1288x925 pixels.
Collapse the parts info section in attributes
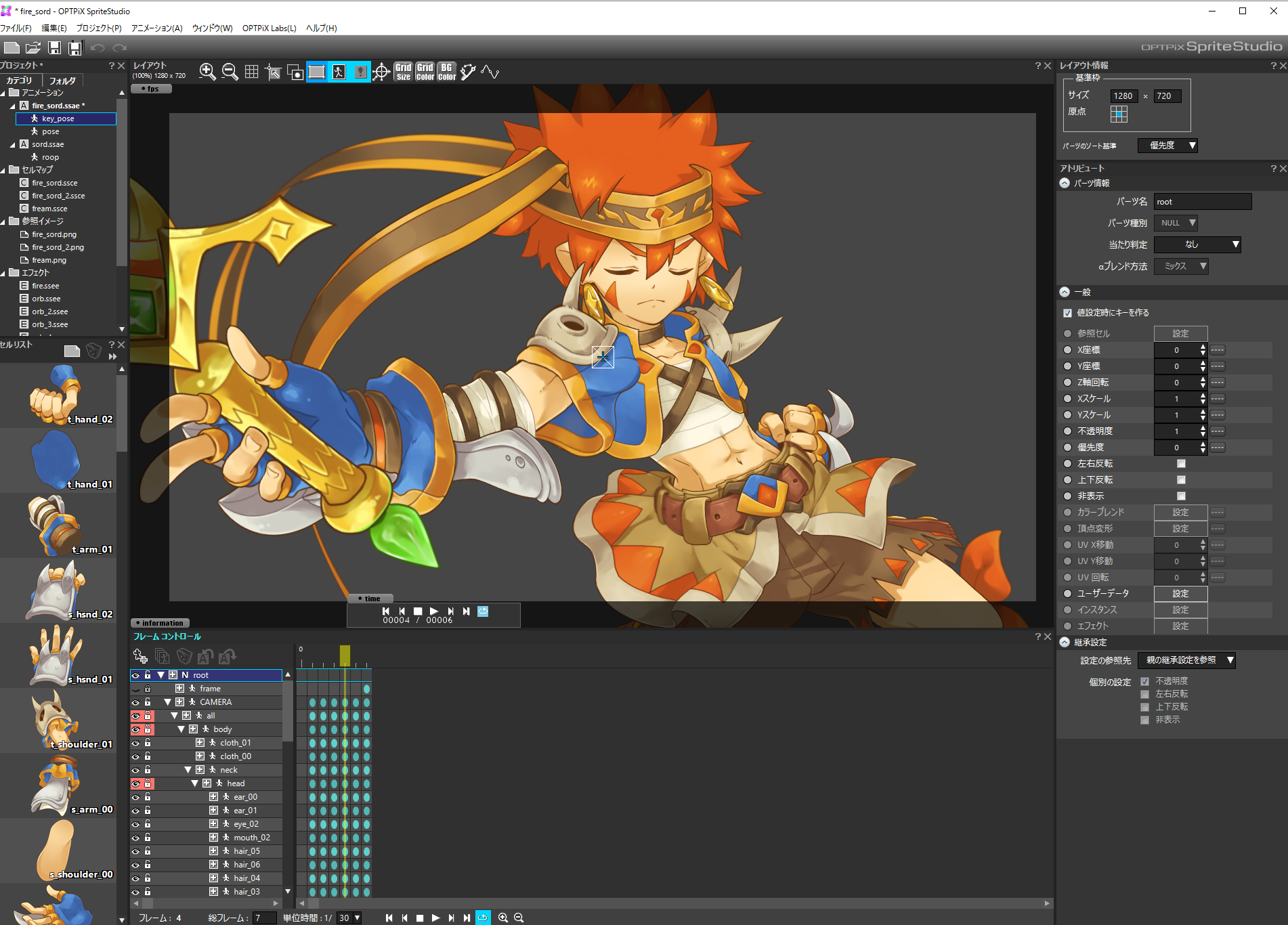click(1065, 183)
